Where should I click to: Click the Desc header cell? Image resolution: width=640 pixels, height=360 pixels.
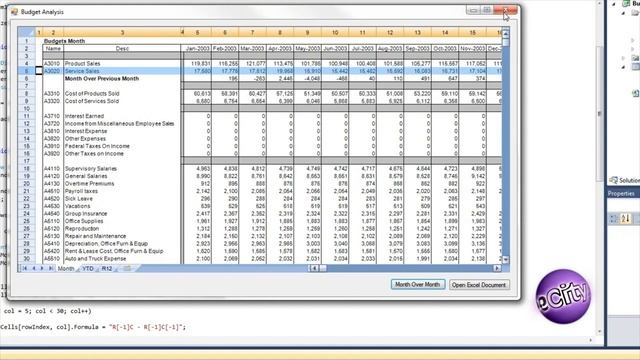[122, 49]
